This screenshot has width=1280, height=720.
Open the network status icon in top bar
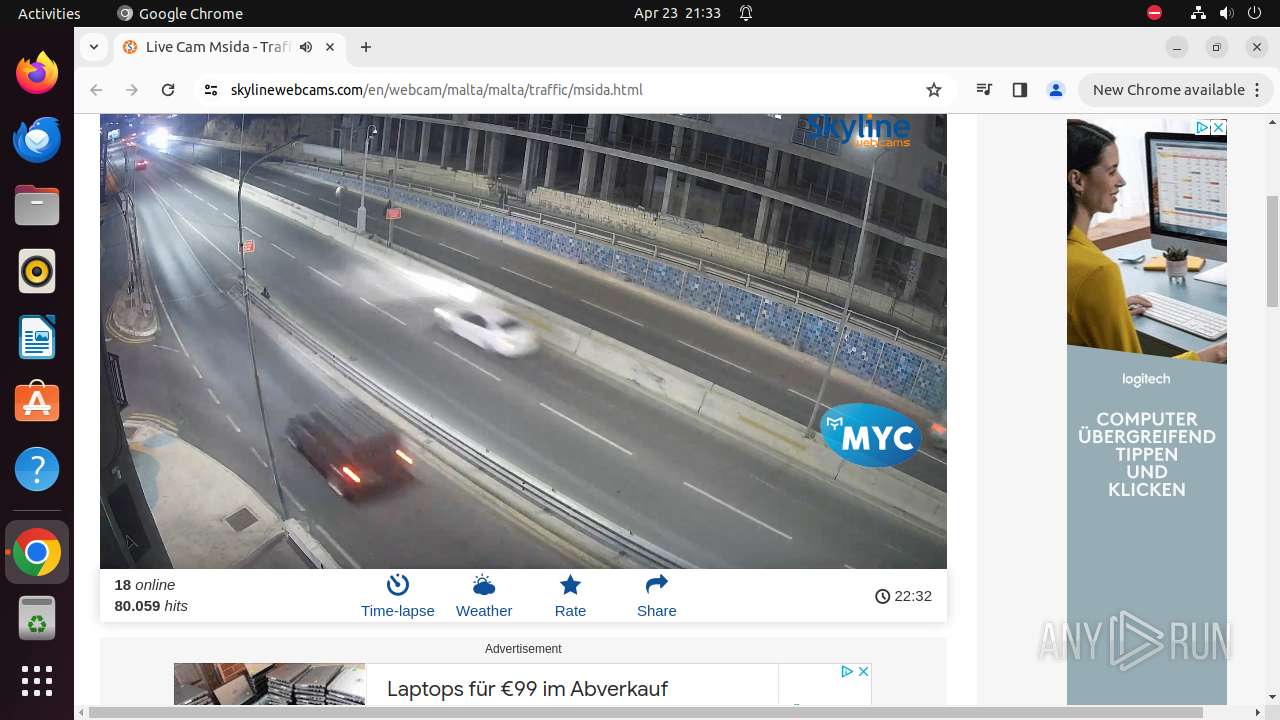tap(1198, 13)
